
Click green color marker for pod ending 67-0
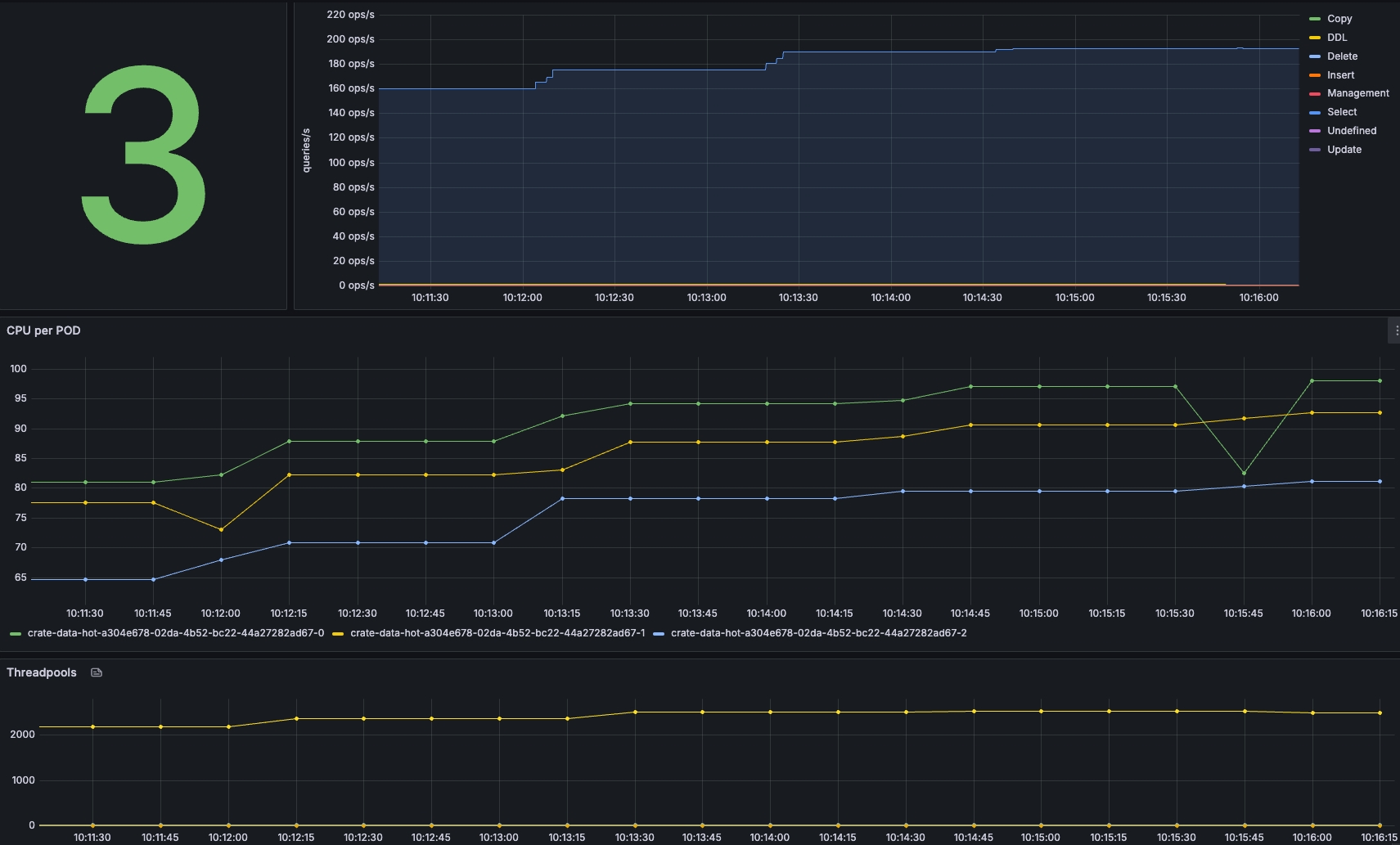click(x=16, y=633)
